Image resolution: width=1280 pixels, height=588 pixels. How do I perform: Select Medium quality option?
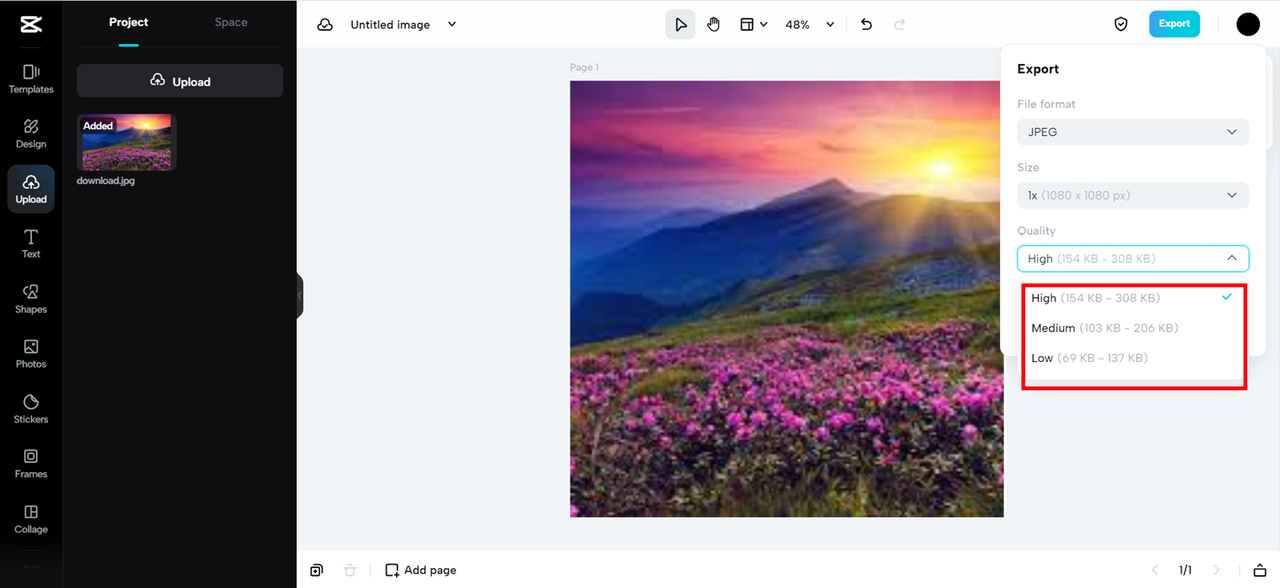pos(1133,328)
